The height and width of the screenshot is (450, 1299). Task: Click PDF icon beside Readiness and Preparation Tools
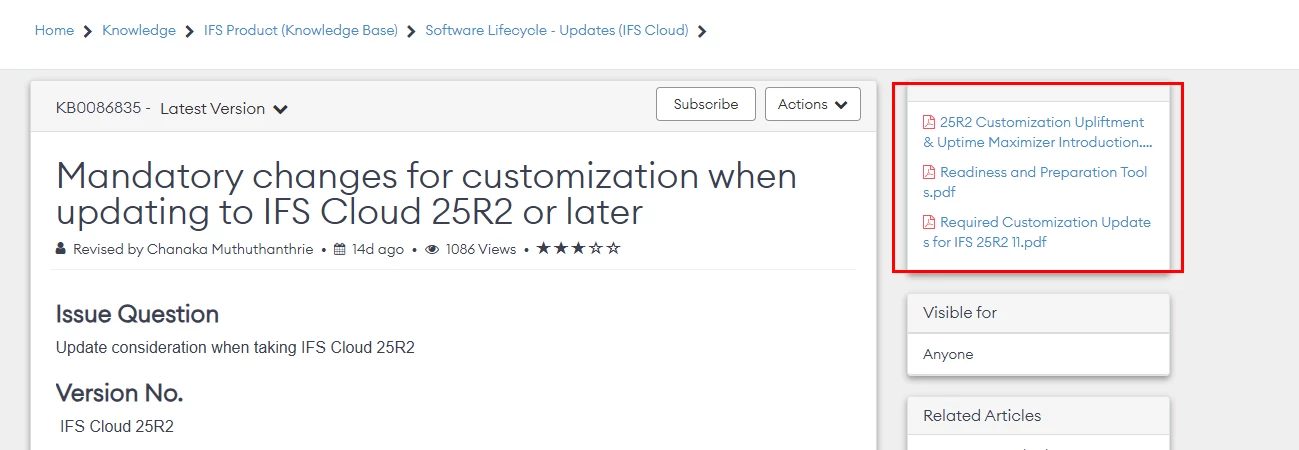pos(929,172)
